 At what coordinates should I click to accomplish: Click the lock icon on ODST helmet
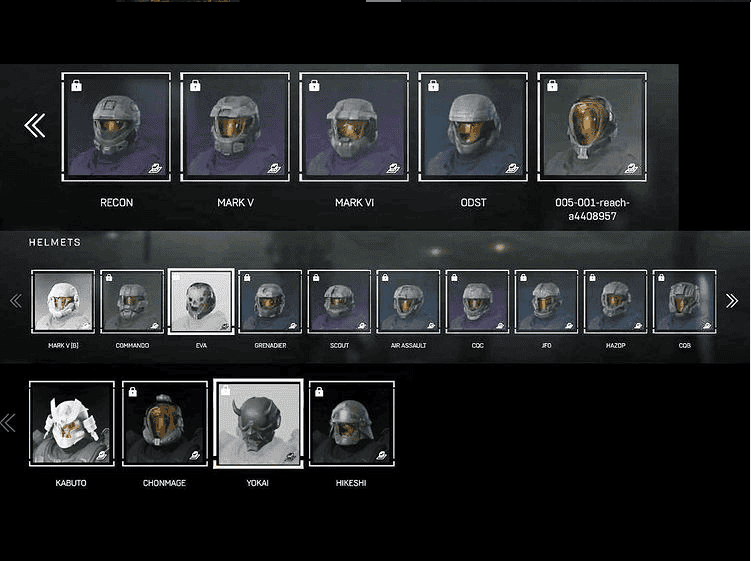[x=433, y=86]
